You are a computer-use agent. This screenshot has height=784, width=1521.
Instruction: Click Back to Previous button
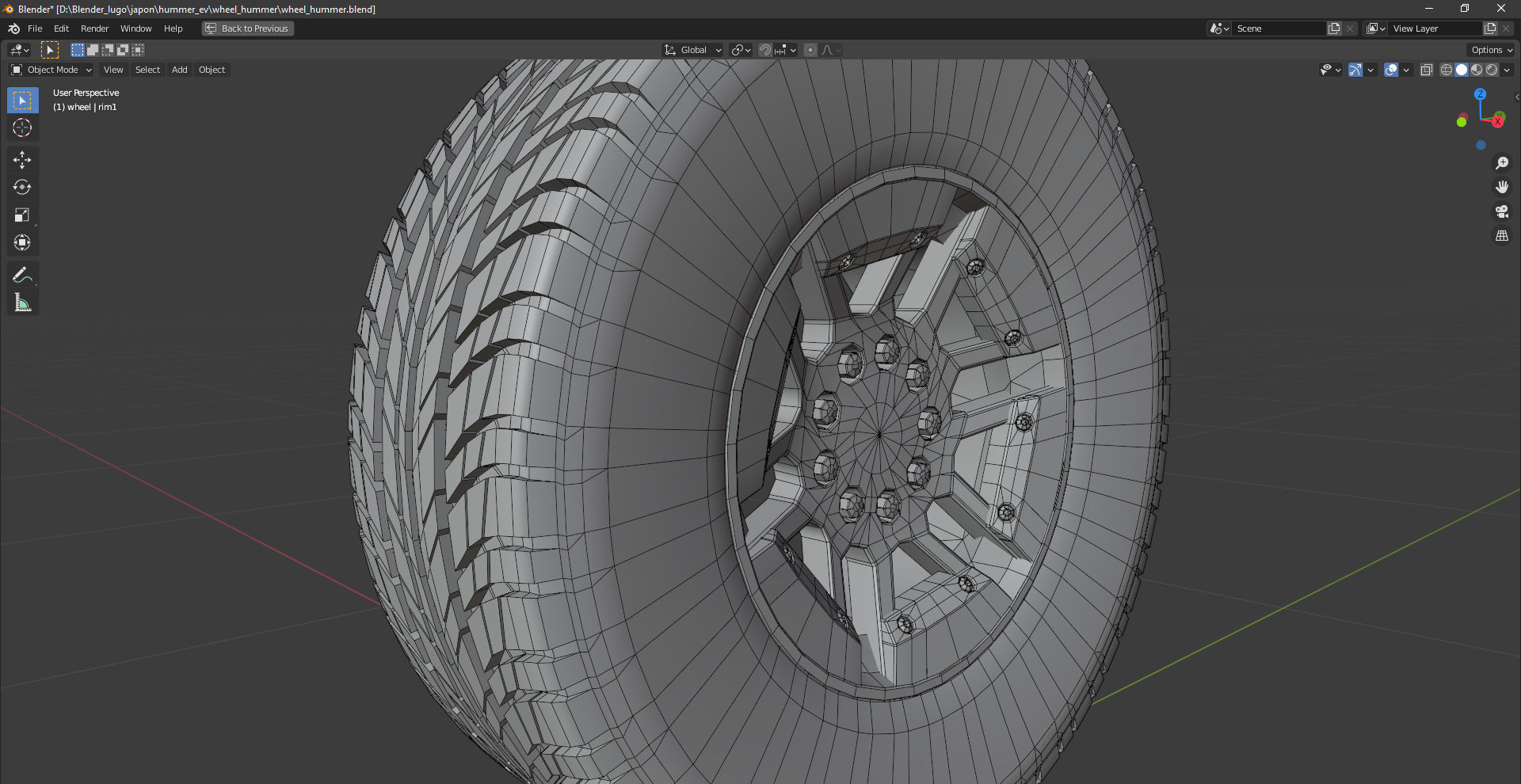point(248,29)
